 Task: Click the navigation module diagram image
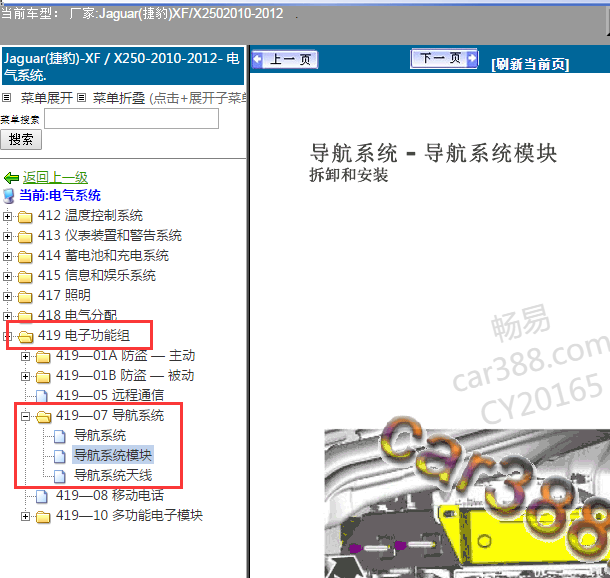[x=467, y=503]
